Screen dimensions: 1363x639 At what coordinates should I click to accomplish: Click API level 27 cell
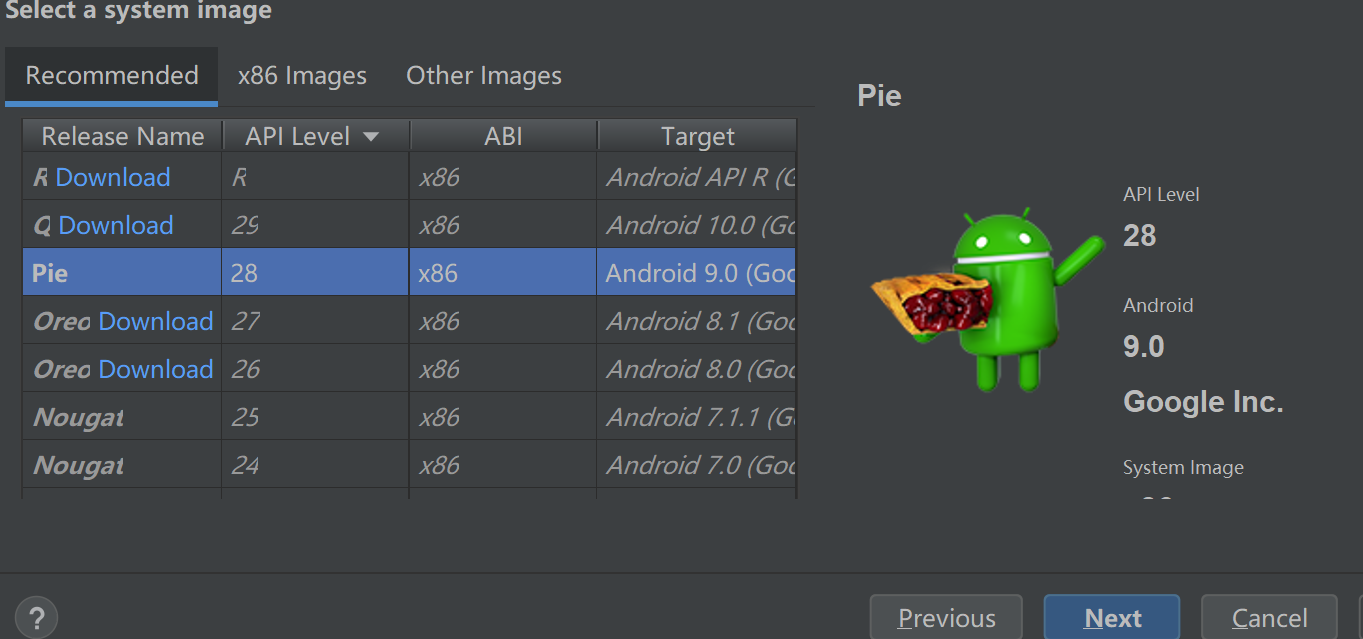(x=315, y=320)
